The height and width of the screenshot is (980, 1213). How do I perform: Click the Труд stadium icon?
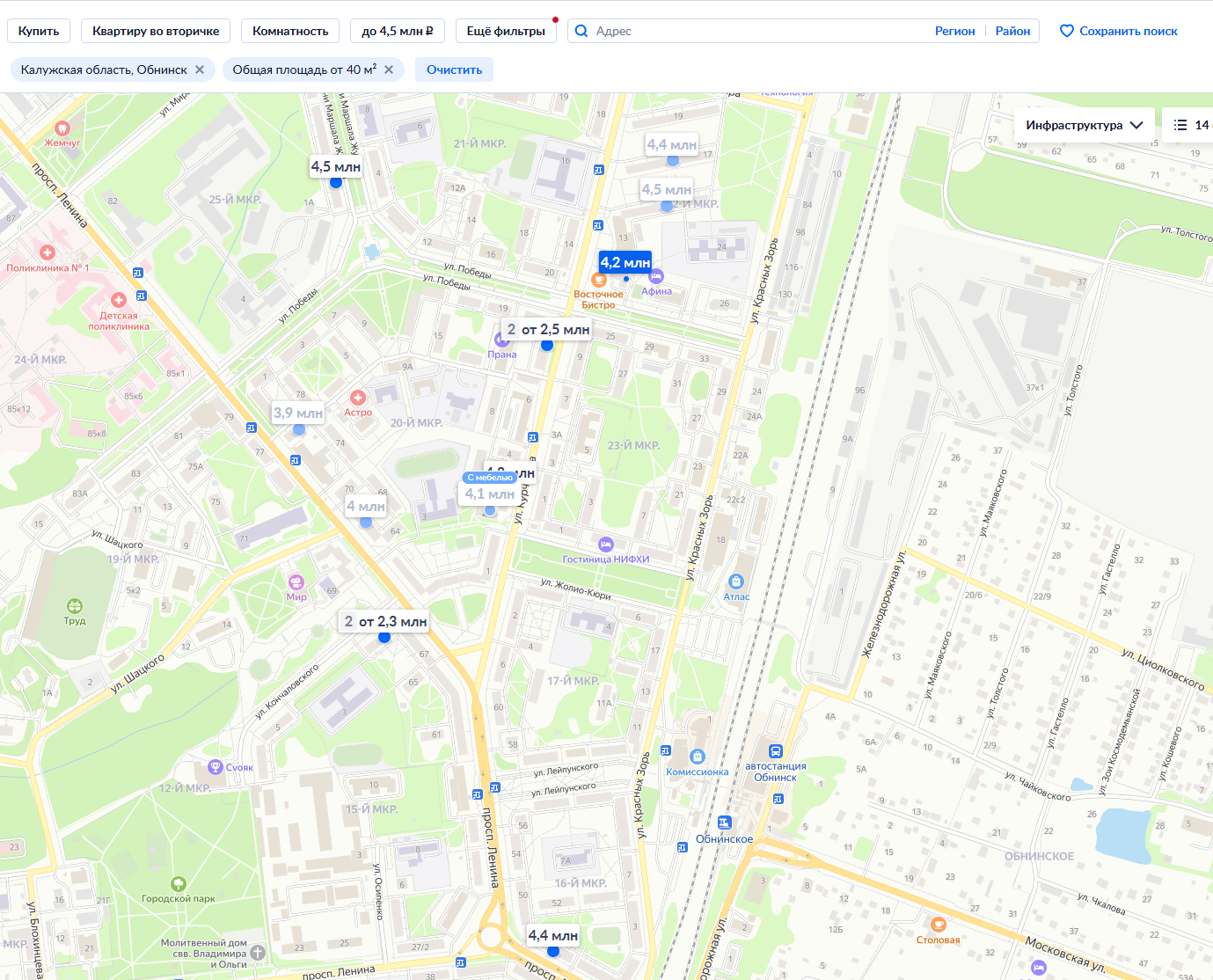coord(75,606)
